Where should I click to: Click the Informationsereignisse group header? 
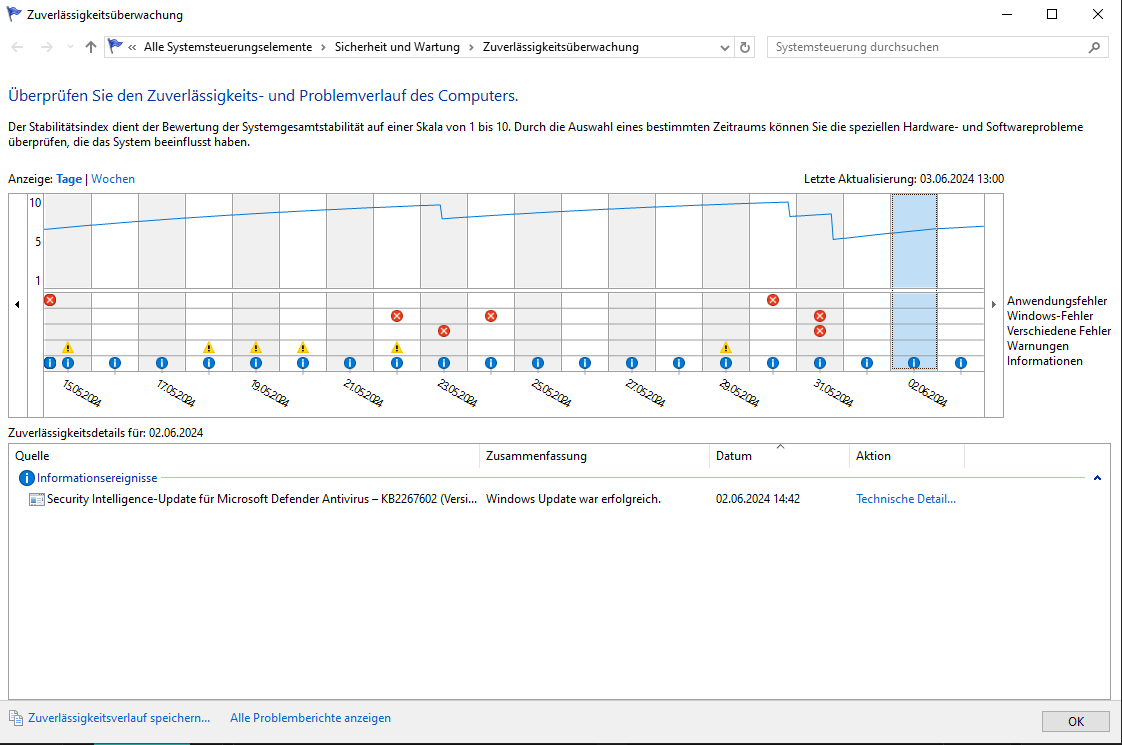click(x=97, y=478)
